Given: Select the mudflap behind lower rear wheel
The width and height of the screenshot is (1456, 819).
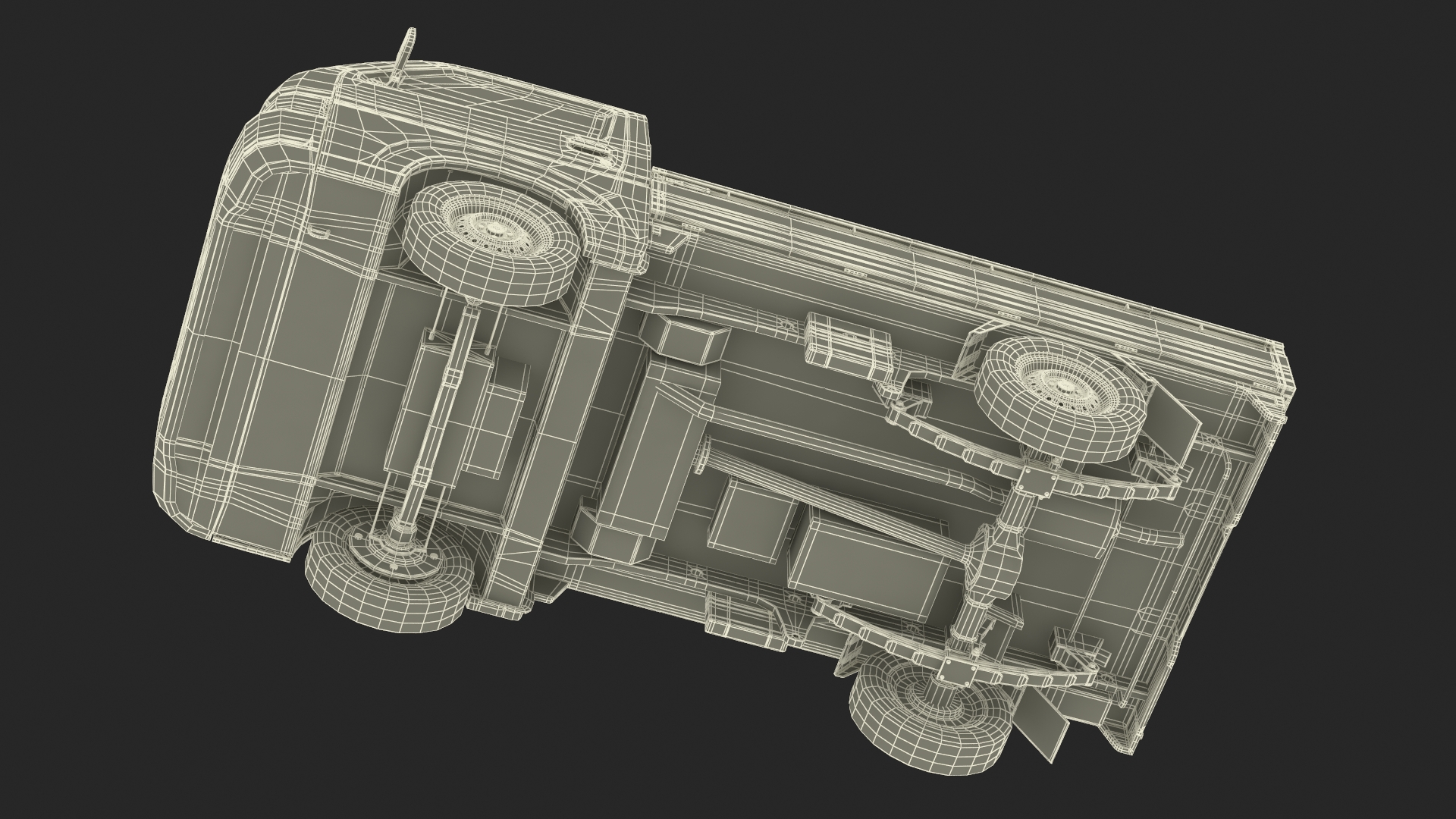Looking at the screenshot, I should tap(1039, 726).
